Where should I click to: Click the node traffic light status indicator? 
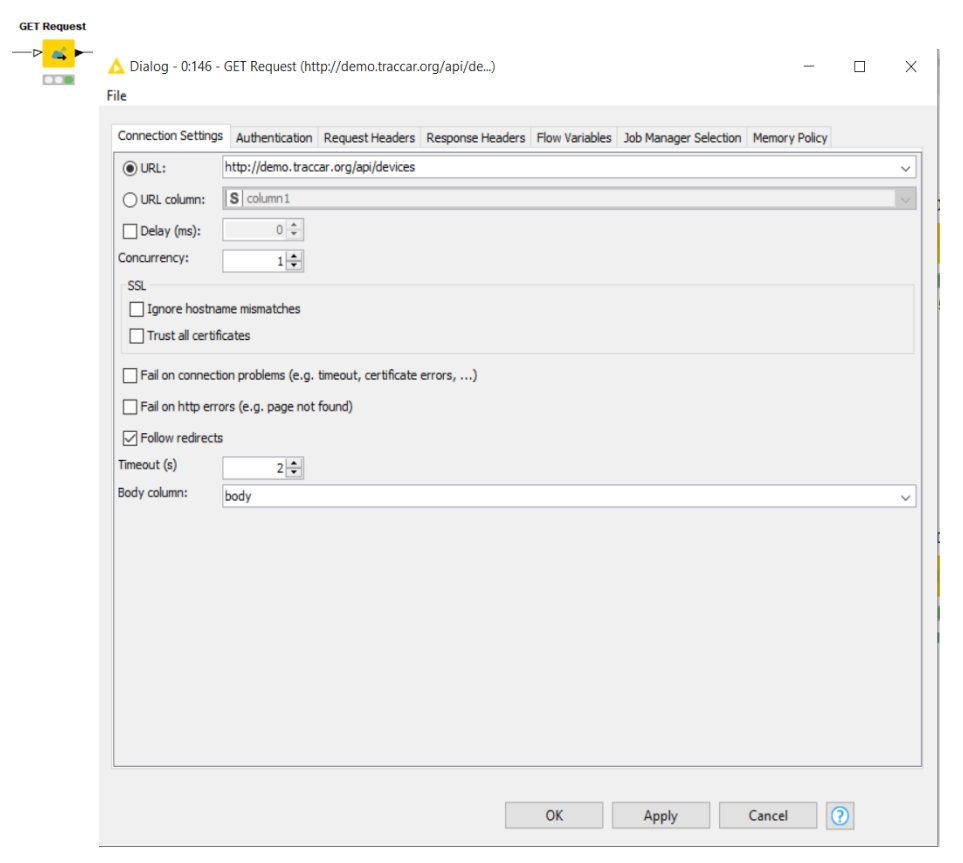pos(58,79)
